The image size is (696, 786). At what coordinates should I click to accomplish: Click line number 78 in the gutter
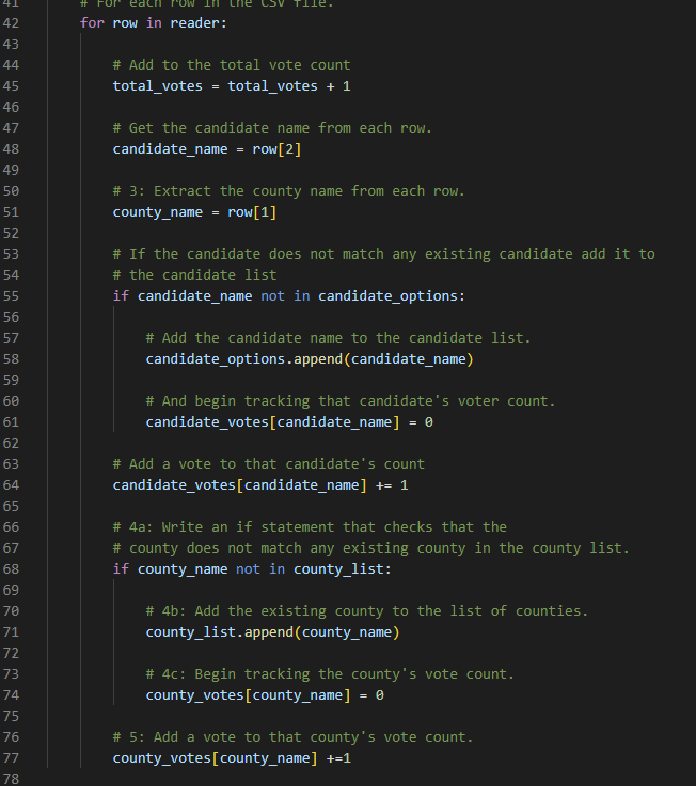11,779
